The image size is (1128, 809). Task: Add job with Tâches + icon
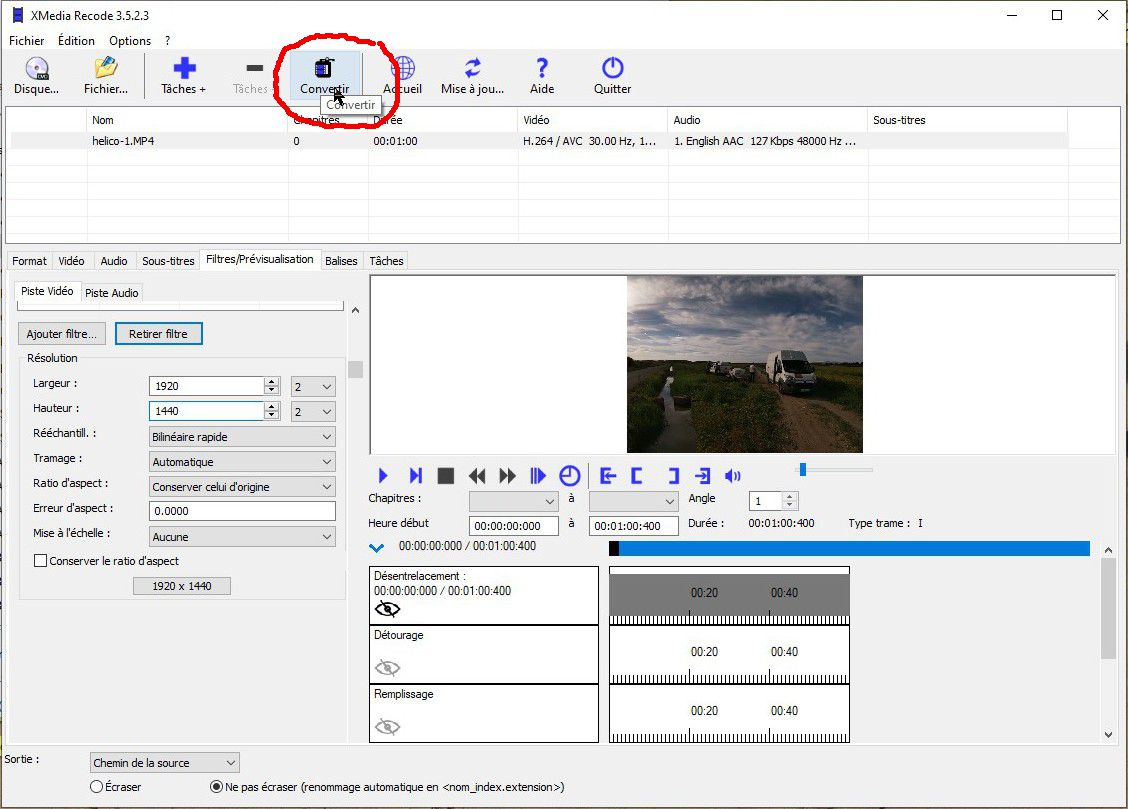pyautogui.click(x=183, y=76)
